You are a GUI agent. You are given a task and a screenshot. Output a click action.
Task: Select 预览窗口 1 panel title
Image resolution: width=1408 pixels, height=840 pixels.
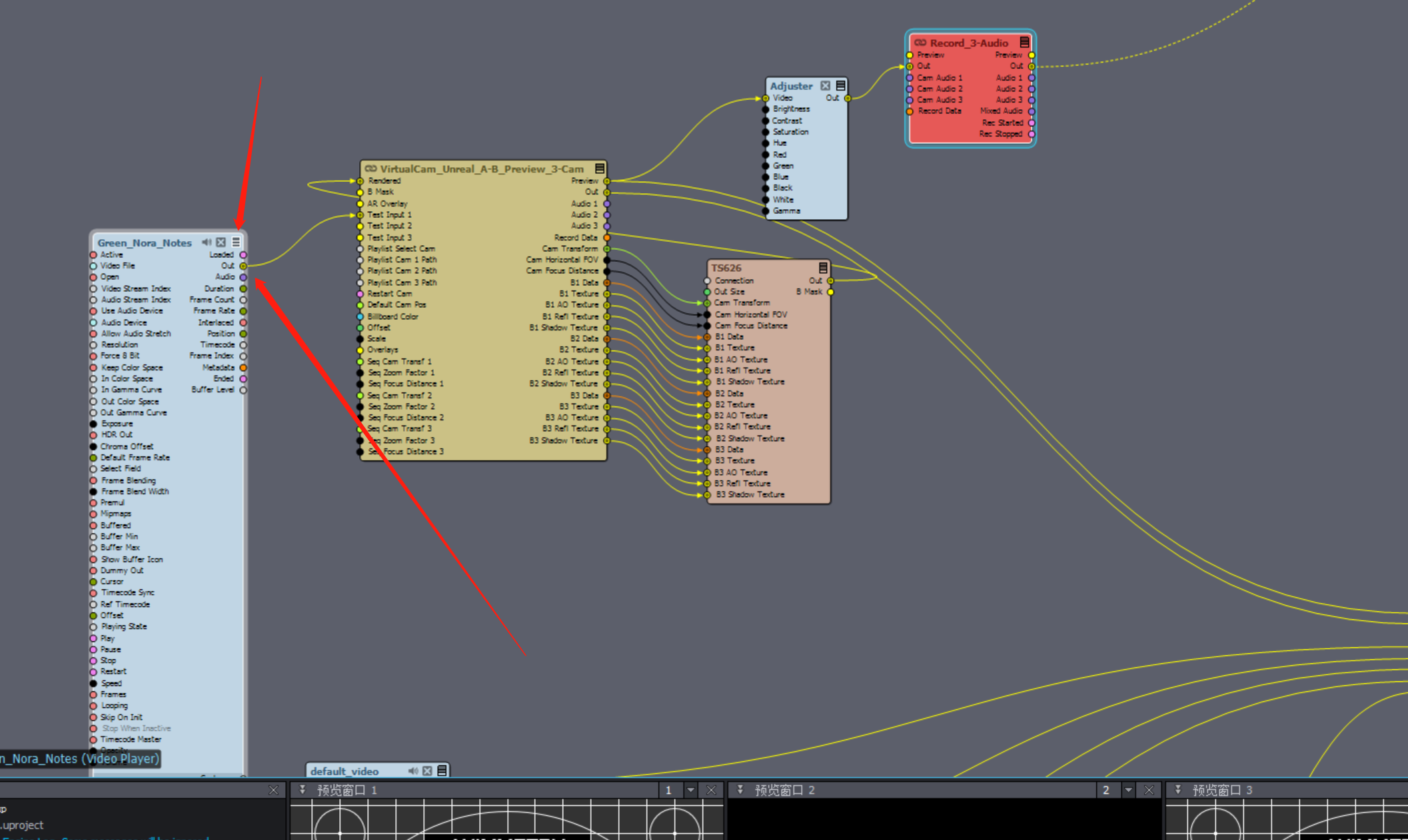tap(347, 790)
